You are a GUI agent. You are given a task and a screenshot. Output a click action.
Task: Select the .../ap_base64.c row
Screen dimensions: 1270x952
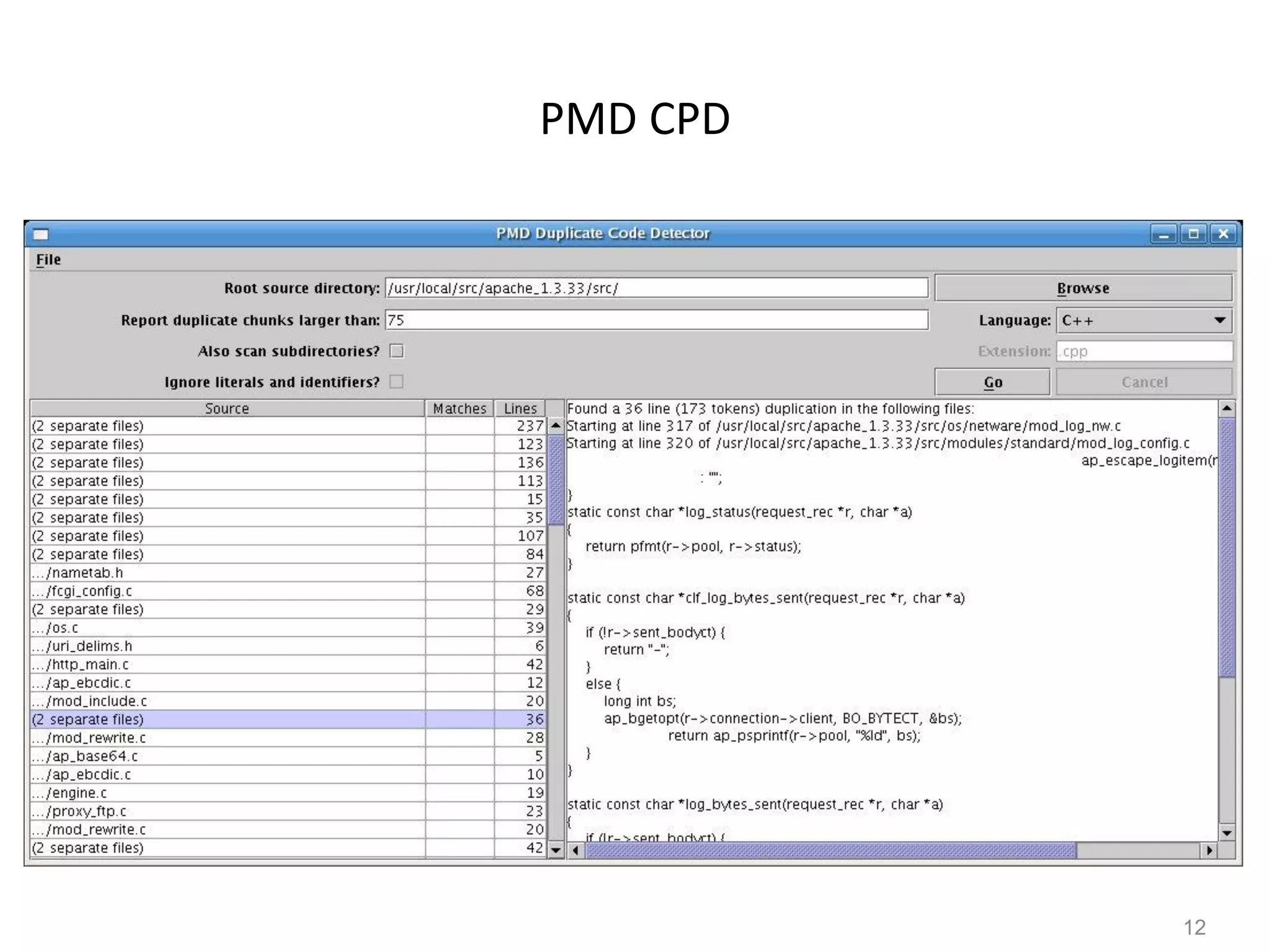[288, 756]
